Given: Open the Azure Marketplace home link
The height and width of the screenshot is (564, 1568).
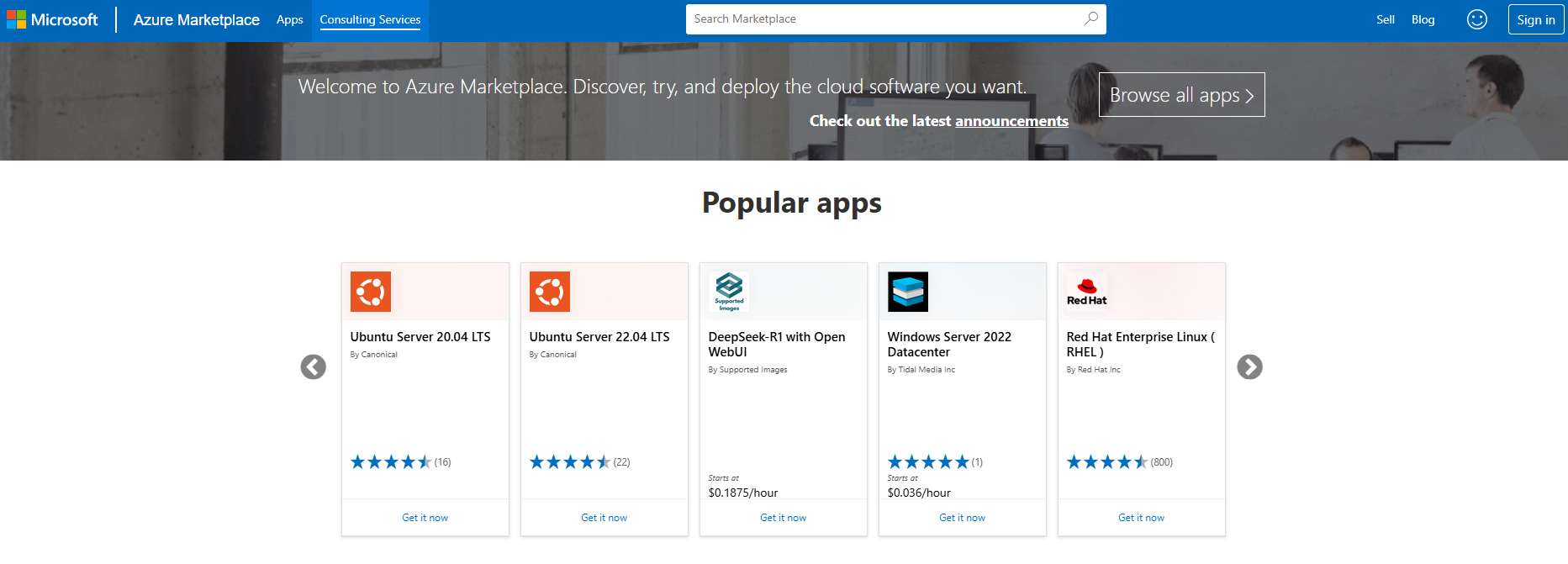Looking at the screenshot, I should pos(196,19).
